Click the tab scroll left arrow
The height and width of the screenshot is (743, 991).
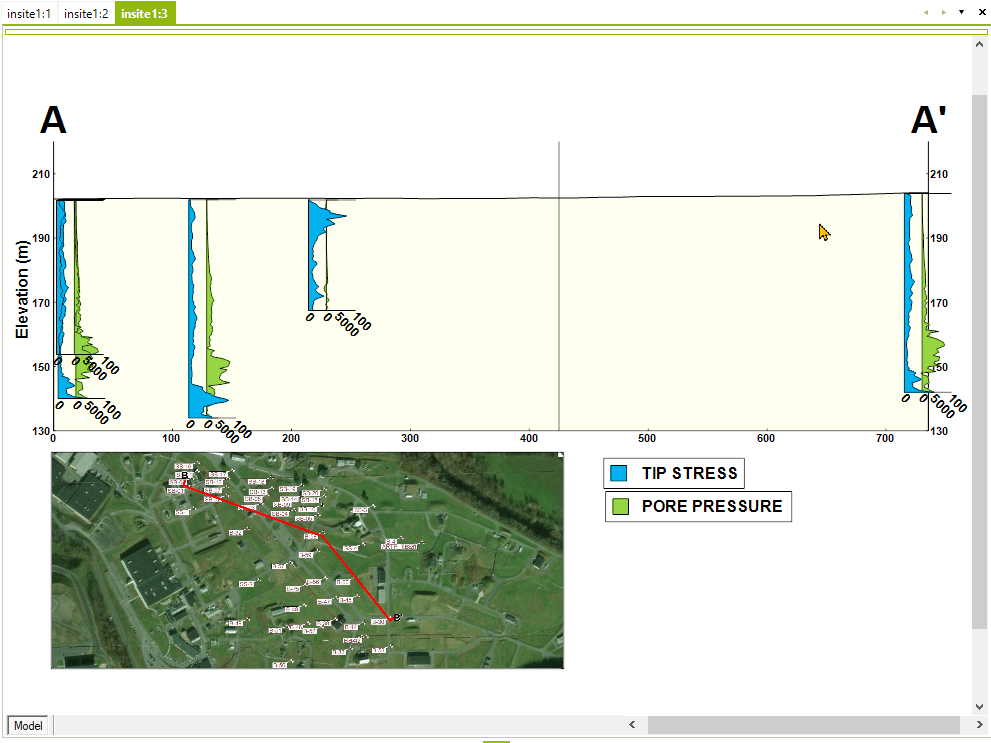(x=926, y=12)
